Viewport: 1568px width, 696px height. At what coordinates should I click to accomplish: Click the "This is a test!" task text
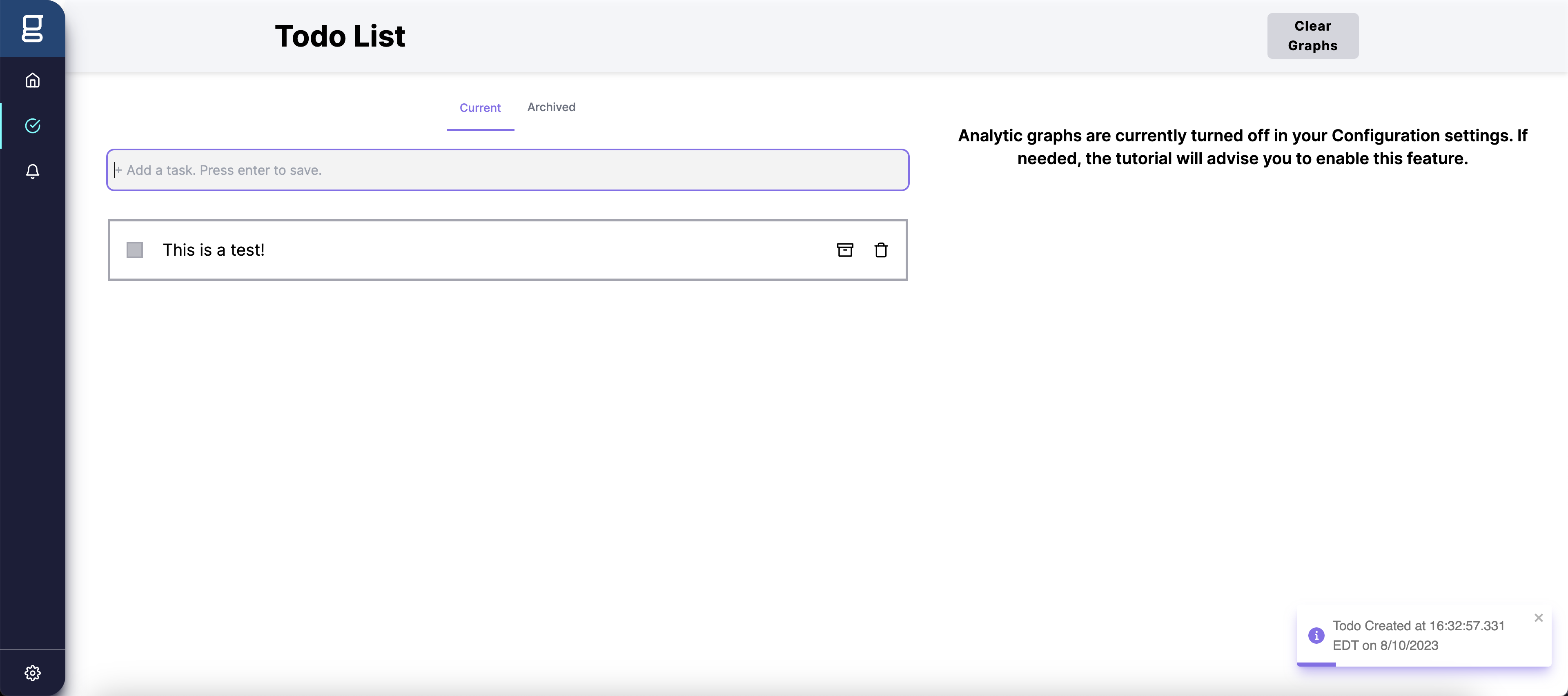(213, 250)
